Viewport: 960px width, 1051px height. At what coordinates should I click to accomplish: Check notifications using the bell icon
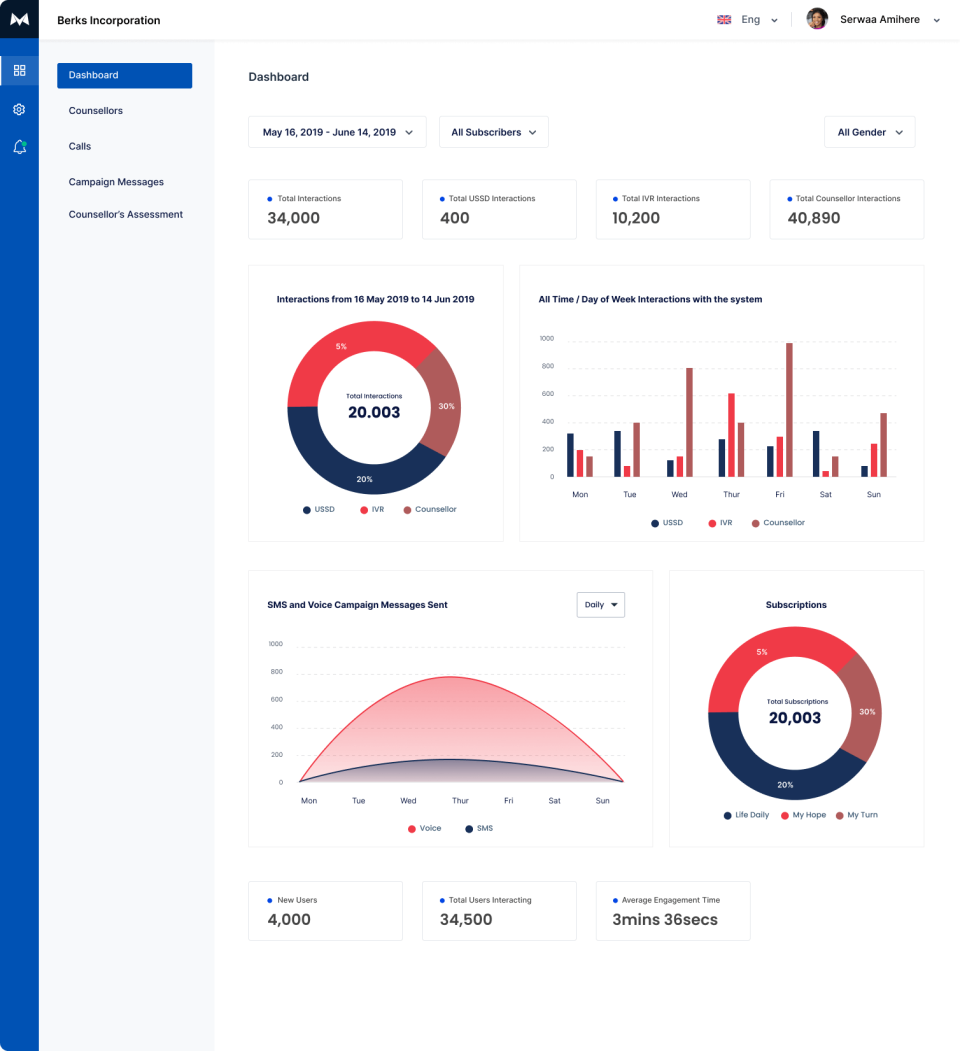(19, 146)
